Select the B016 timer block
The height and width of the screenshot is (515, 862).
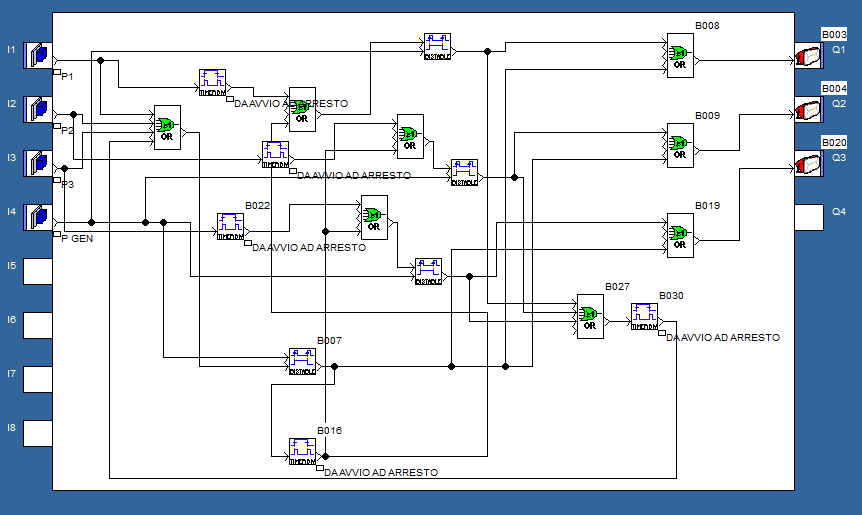coord(303,451)
